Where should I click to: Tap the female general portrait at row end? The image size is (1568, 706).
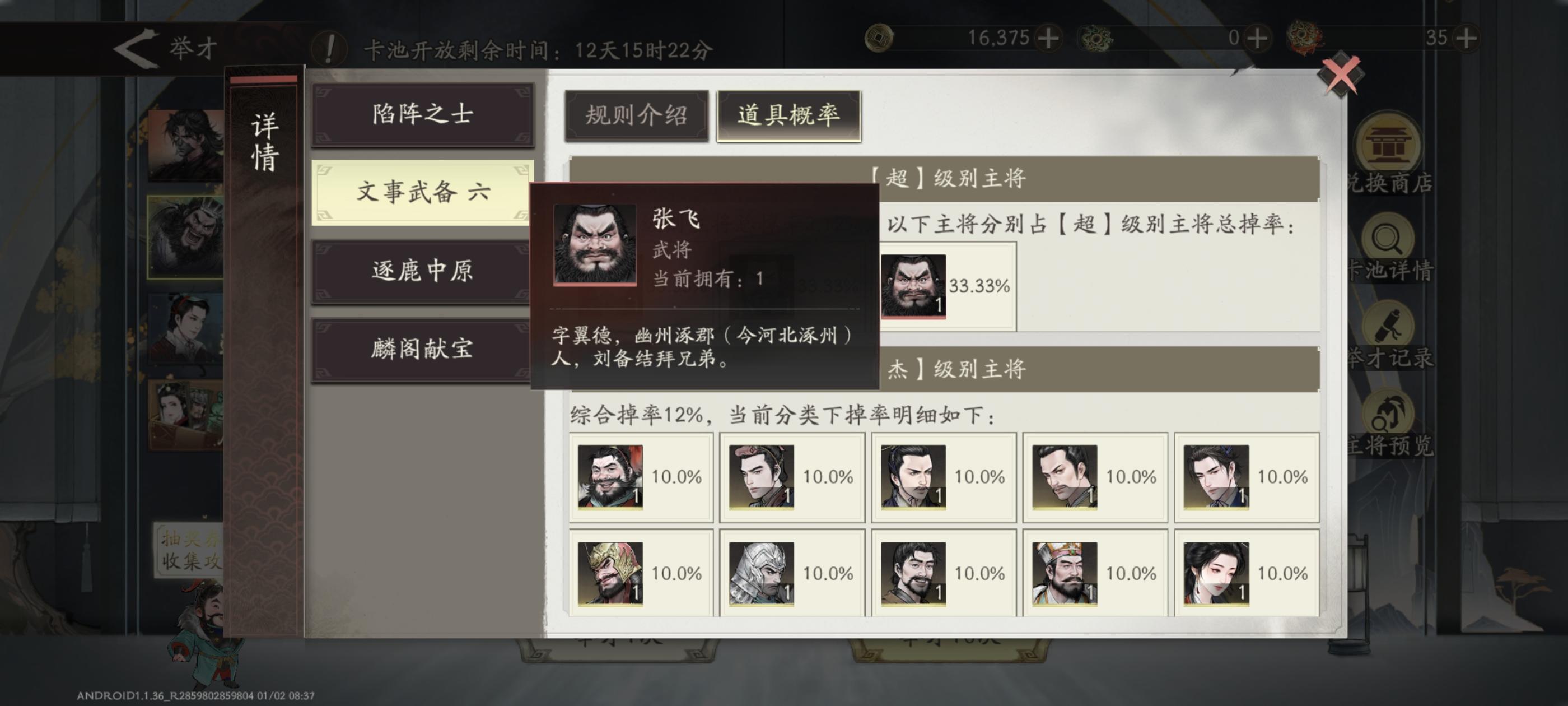click(1216, 574)
